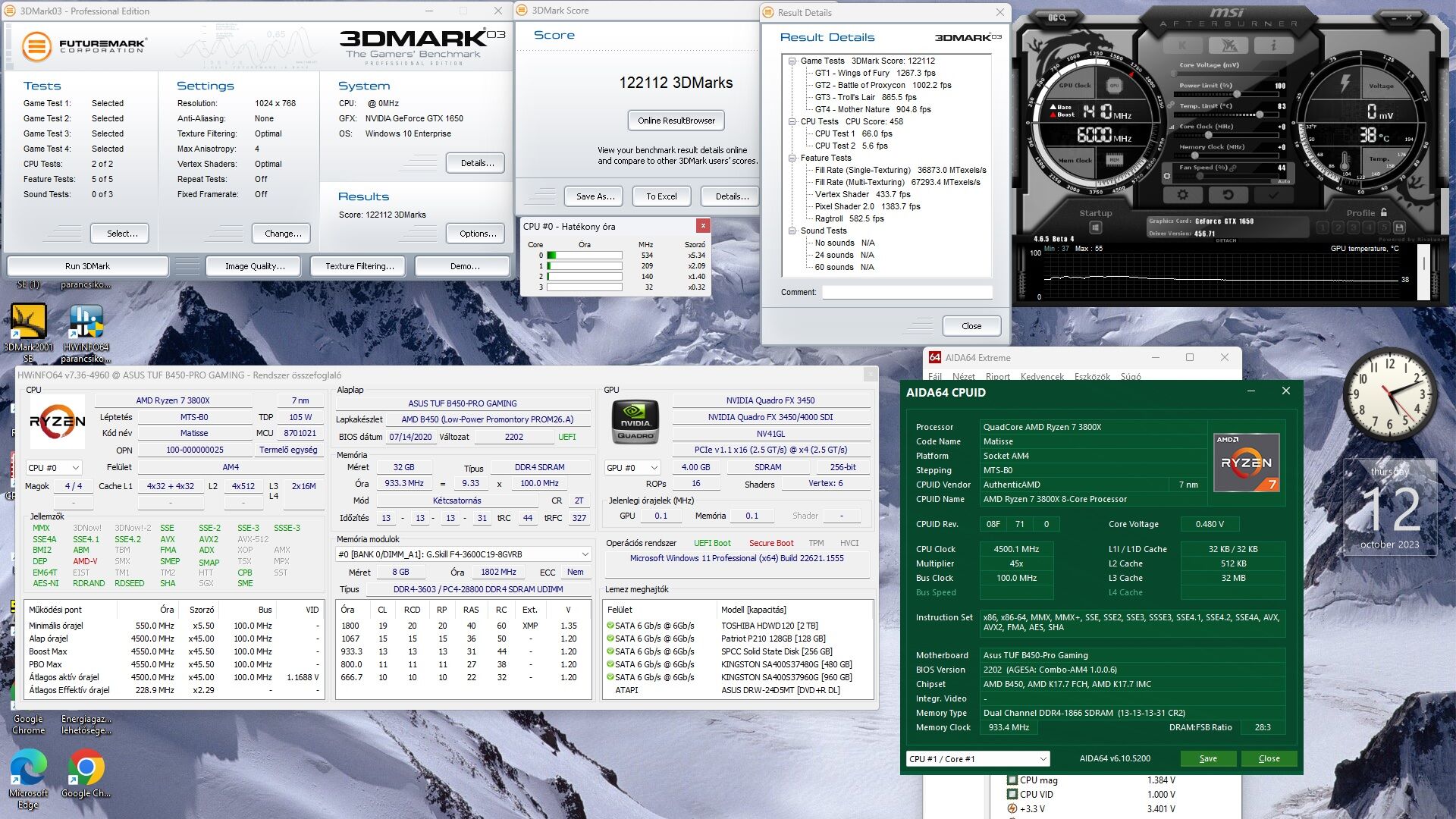1456x819 pixels.
Task: Apply Afterburner settings with the checkmark
Action: (1273, 195)
